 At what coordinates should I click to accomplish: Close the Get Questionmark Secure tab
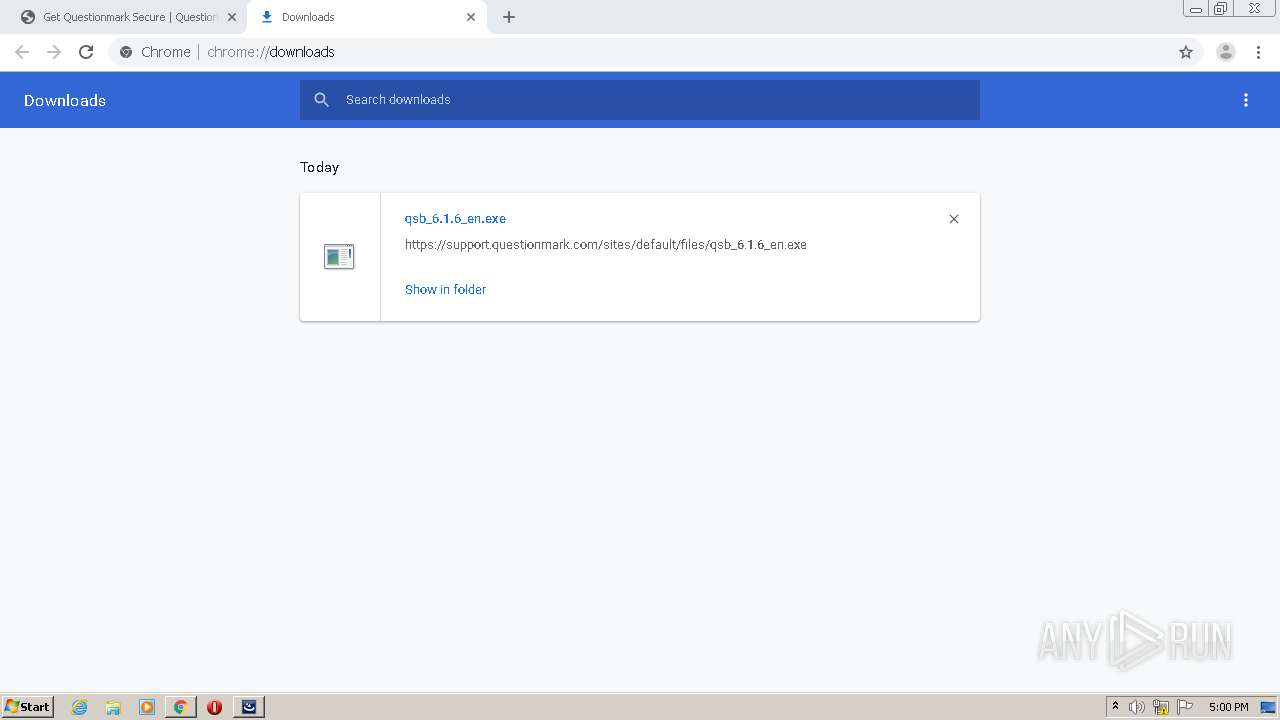[232, 17]
